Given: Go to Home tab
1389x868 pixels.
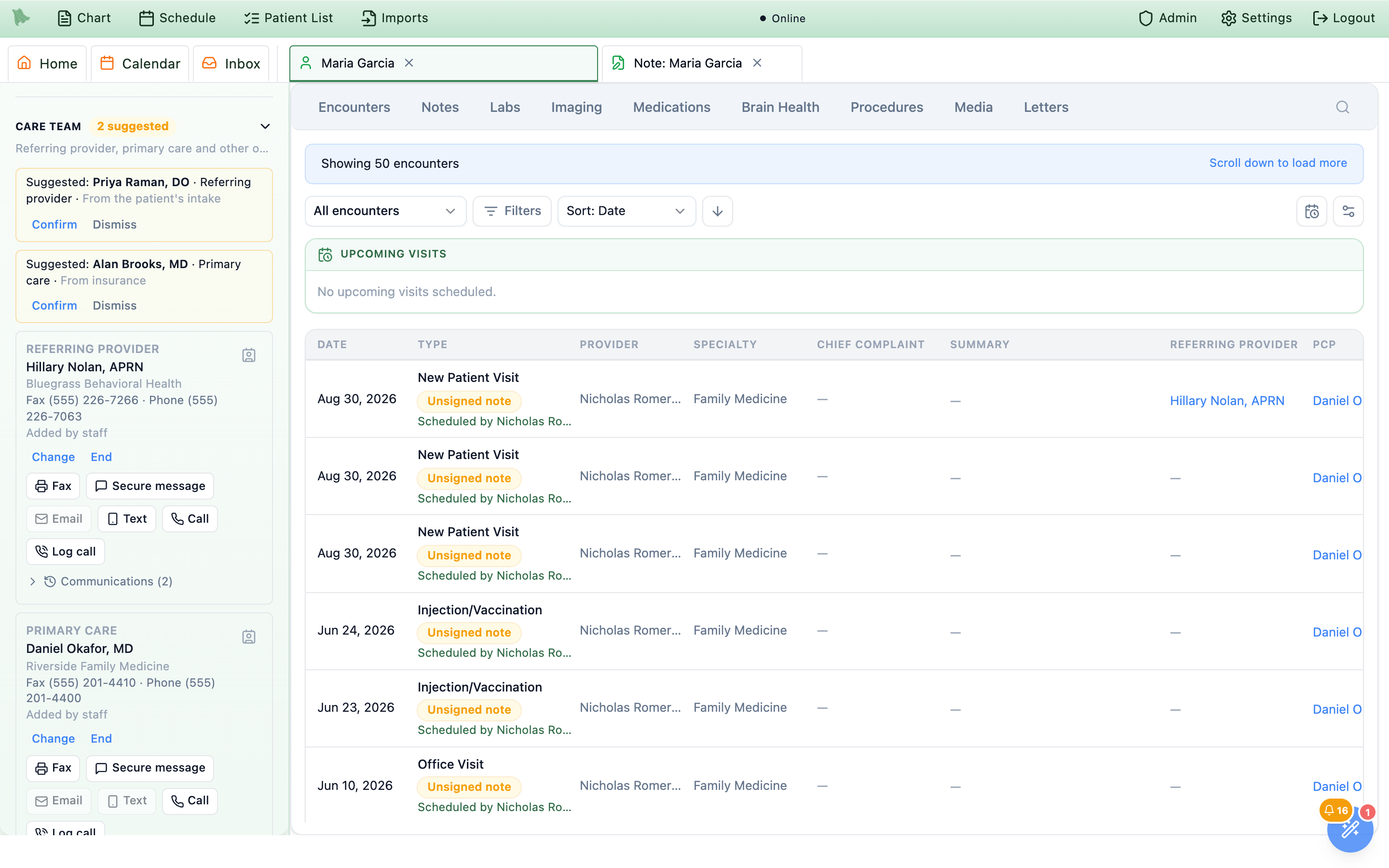Looking at the screenshot, I should pos(47,63).
